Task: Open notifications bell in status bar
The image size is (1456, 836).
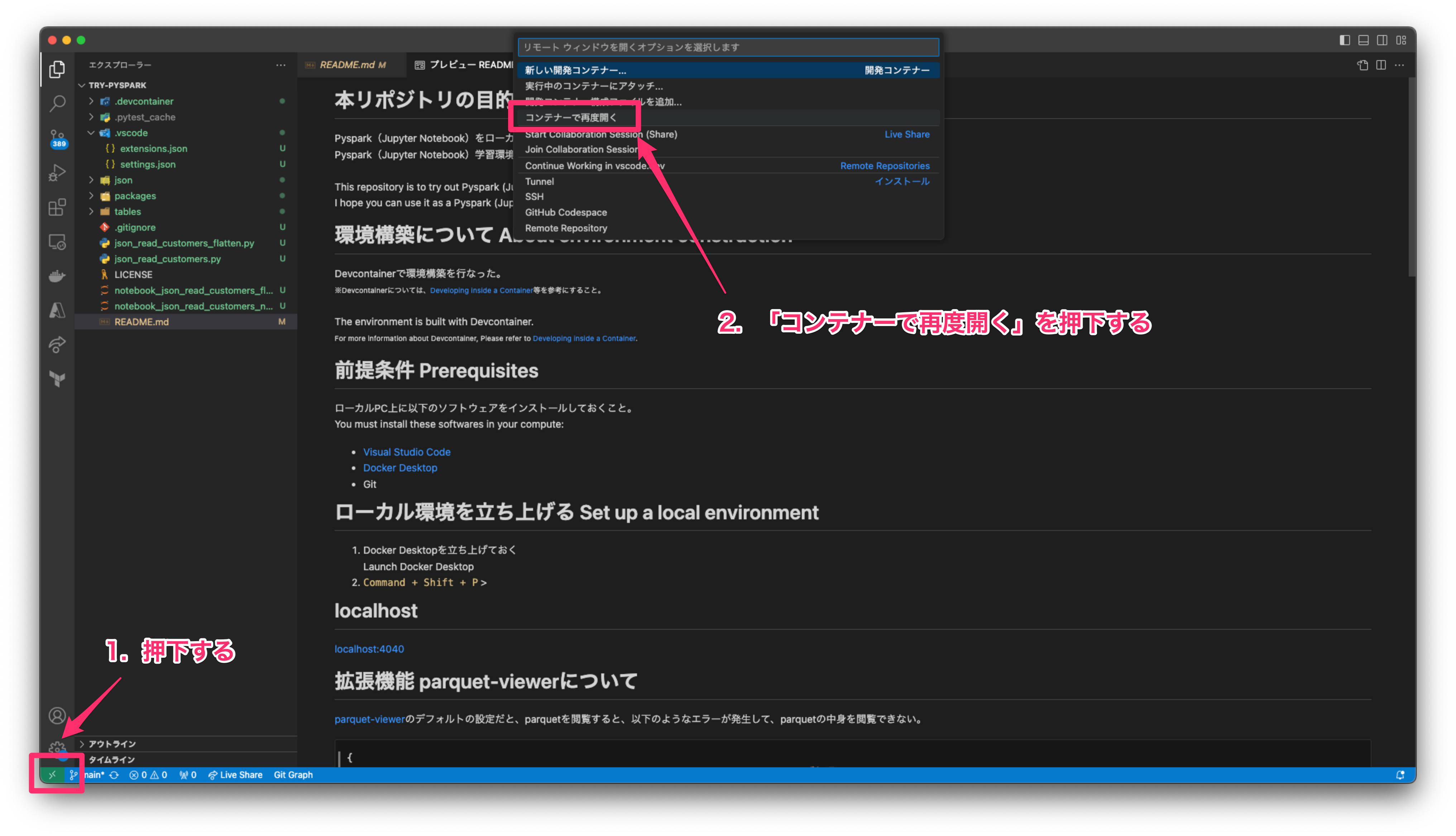Action: 1400,774
